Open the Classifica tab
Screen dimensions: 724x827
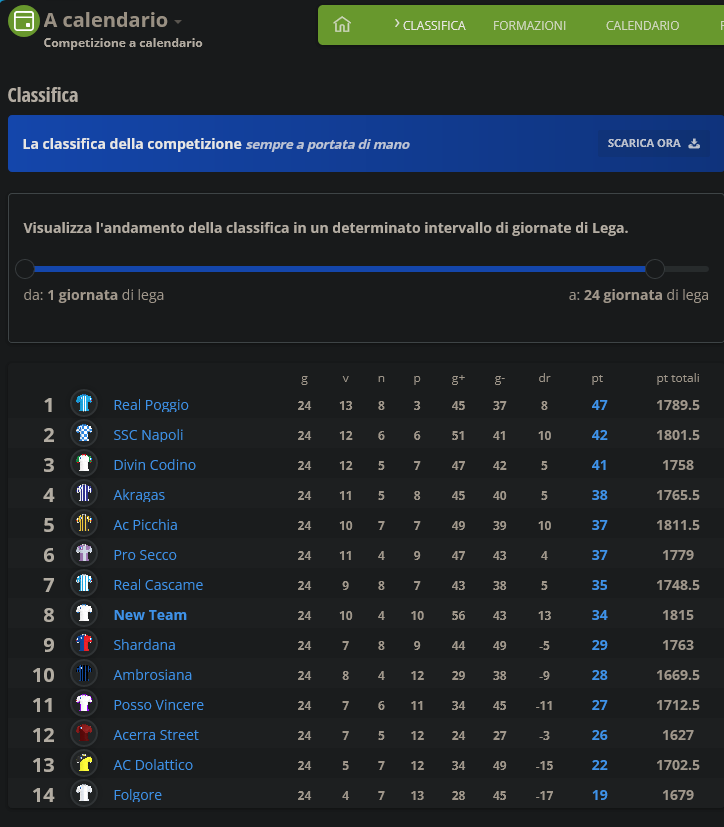point(433,25)
